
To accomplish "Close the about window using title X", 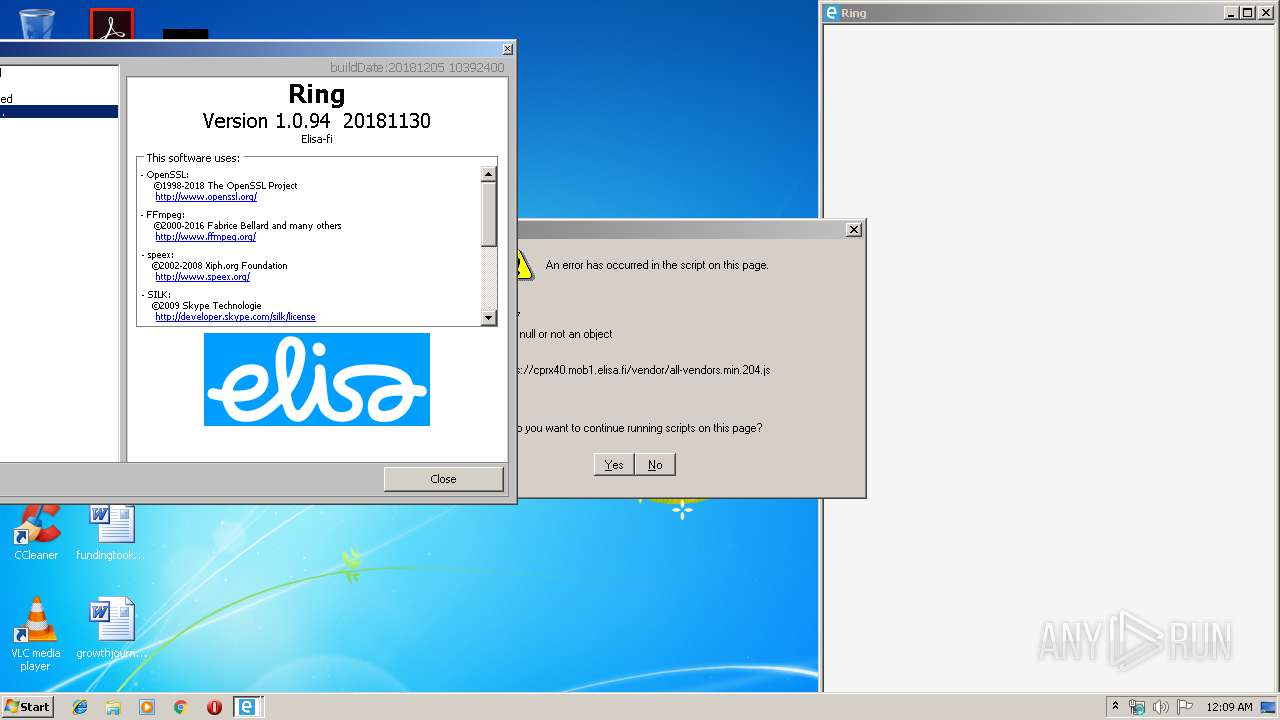I will (x=507, y=49).
